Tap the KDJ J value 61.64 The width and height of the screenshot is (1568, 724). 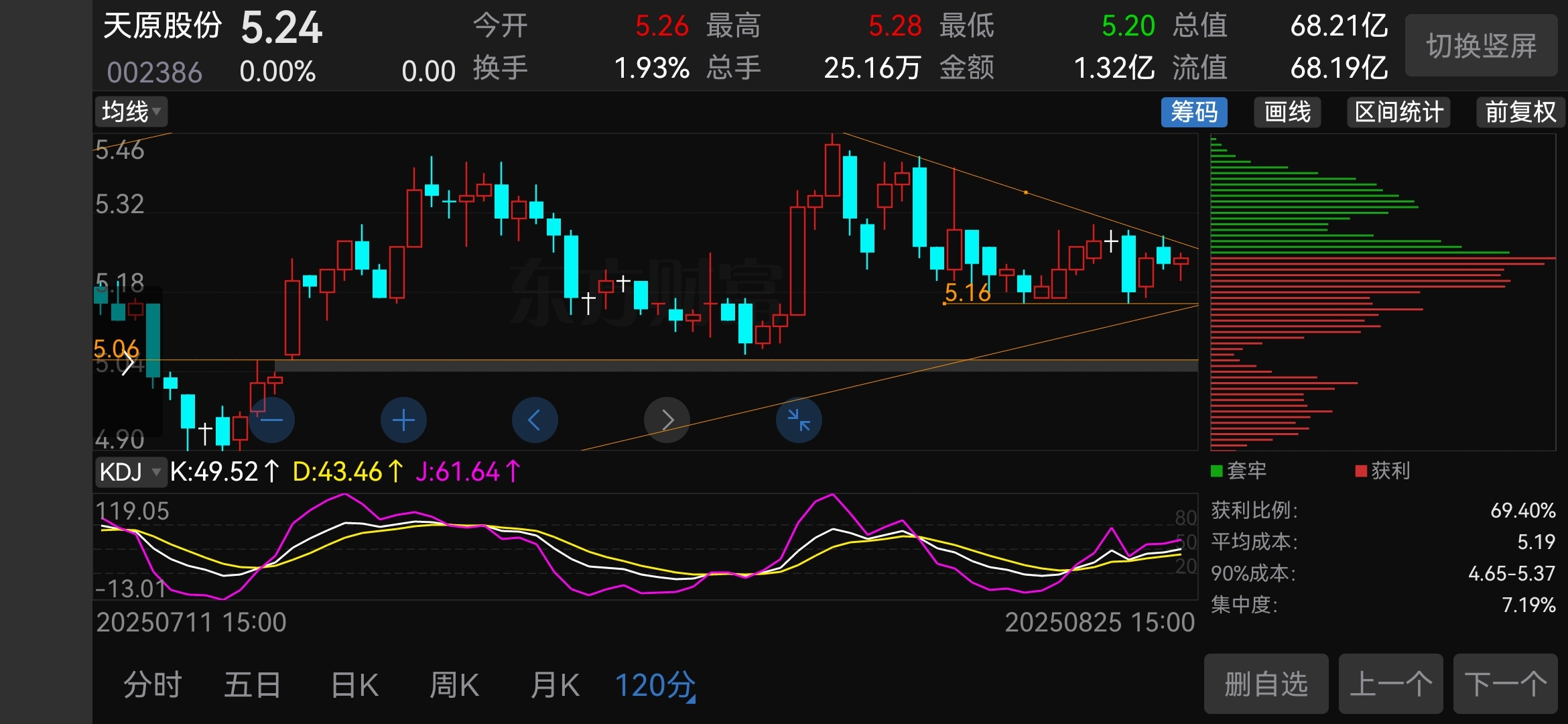[468, 472]
